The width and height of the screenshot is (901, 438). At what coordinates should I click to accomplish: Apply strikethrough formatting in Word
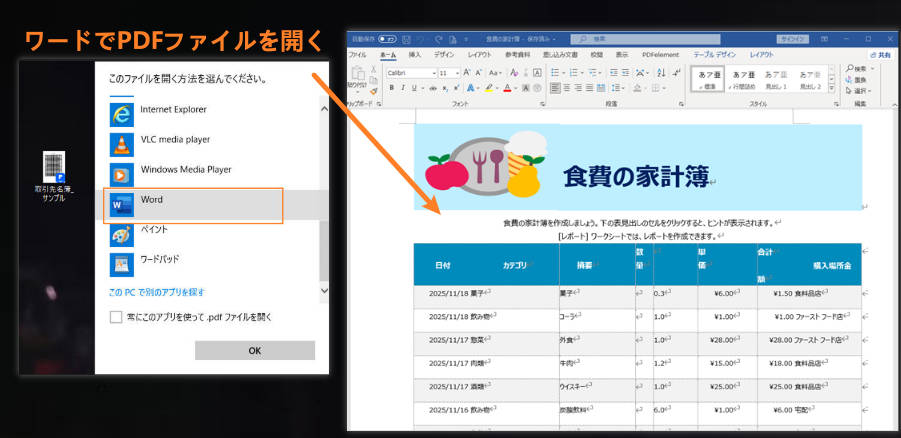point(433,88)
